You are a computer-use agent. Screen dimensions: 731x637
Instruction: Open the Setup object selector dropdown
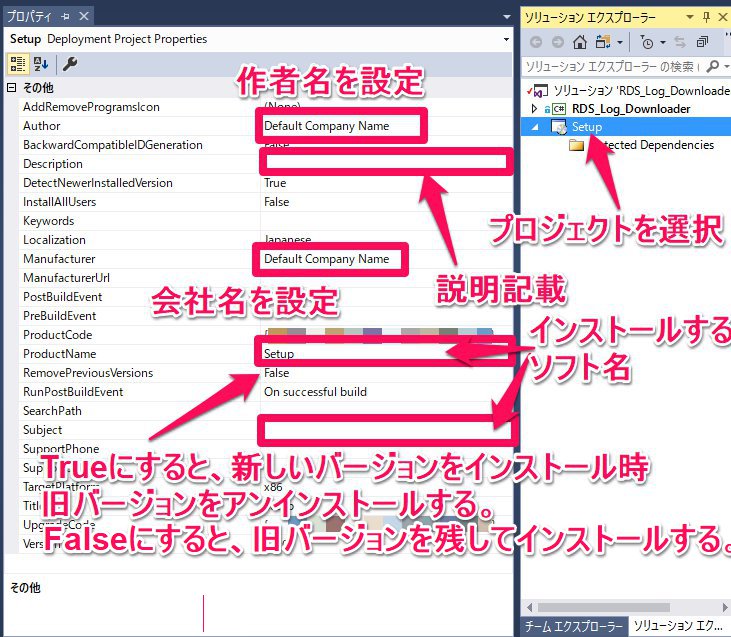pyautogui.click(x=506, y=39)
